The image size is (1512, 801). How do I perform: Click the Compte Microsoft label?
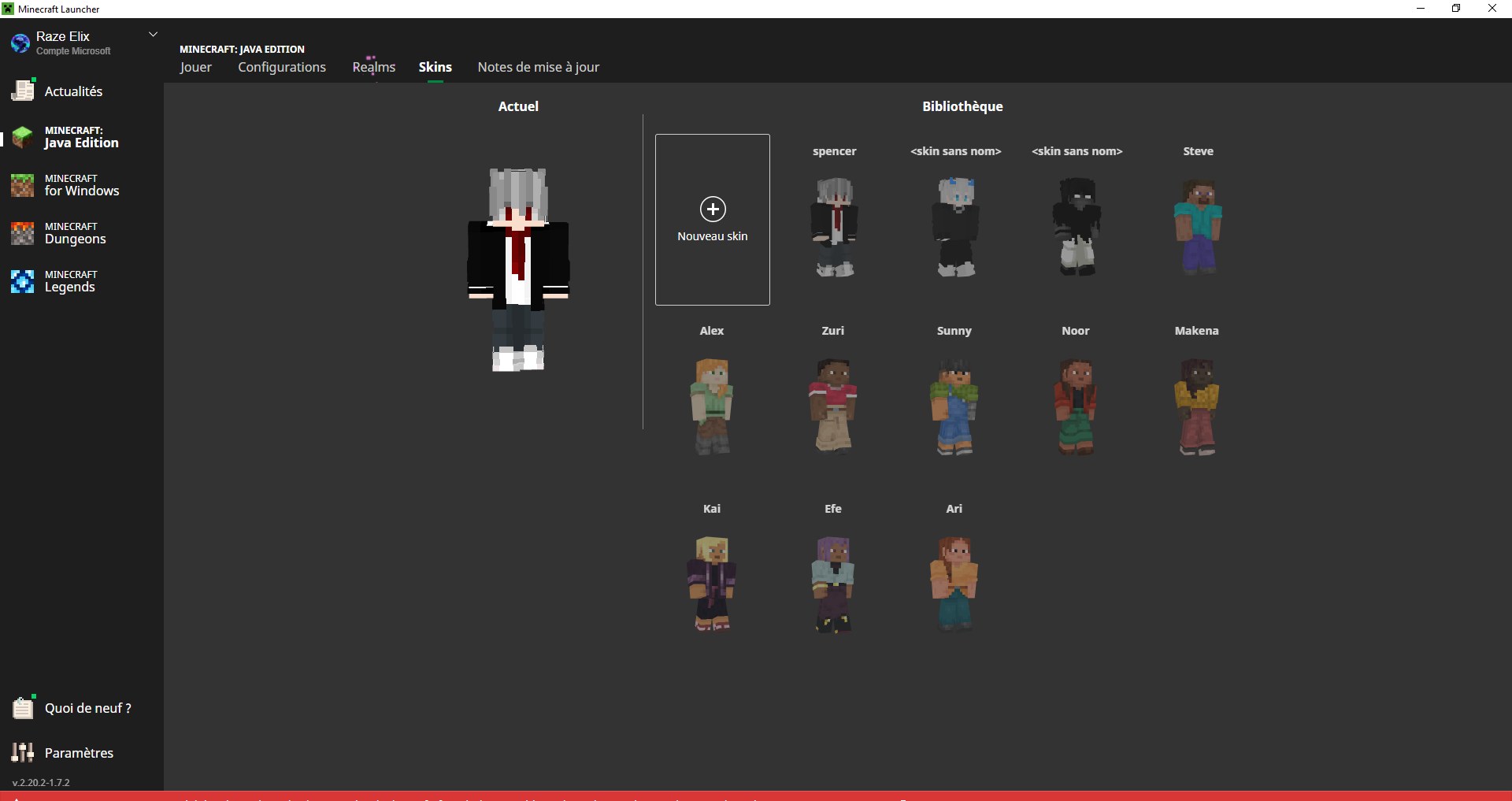click(73, 51)
